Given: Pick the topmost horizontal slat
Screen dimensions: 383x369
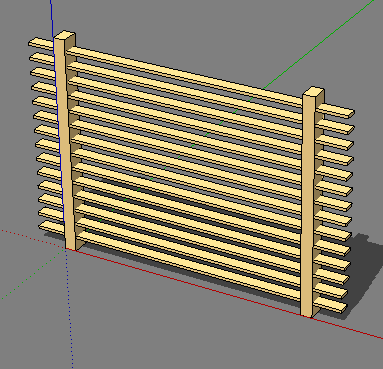Looking at the screenshot, I should pos(187,76).
